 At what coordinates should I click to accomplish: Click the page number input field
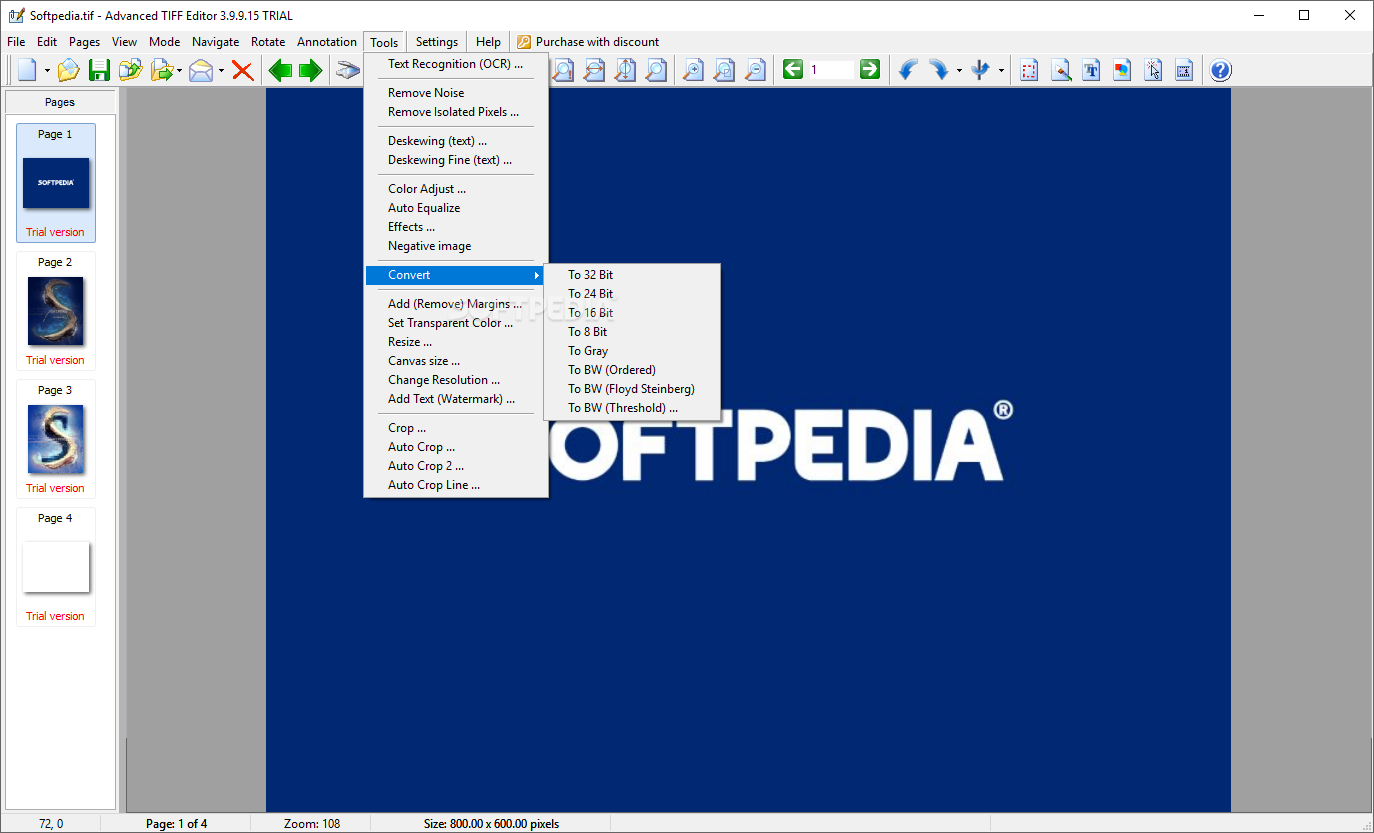point(831,70)
